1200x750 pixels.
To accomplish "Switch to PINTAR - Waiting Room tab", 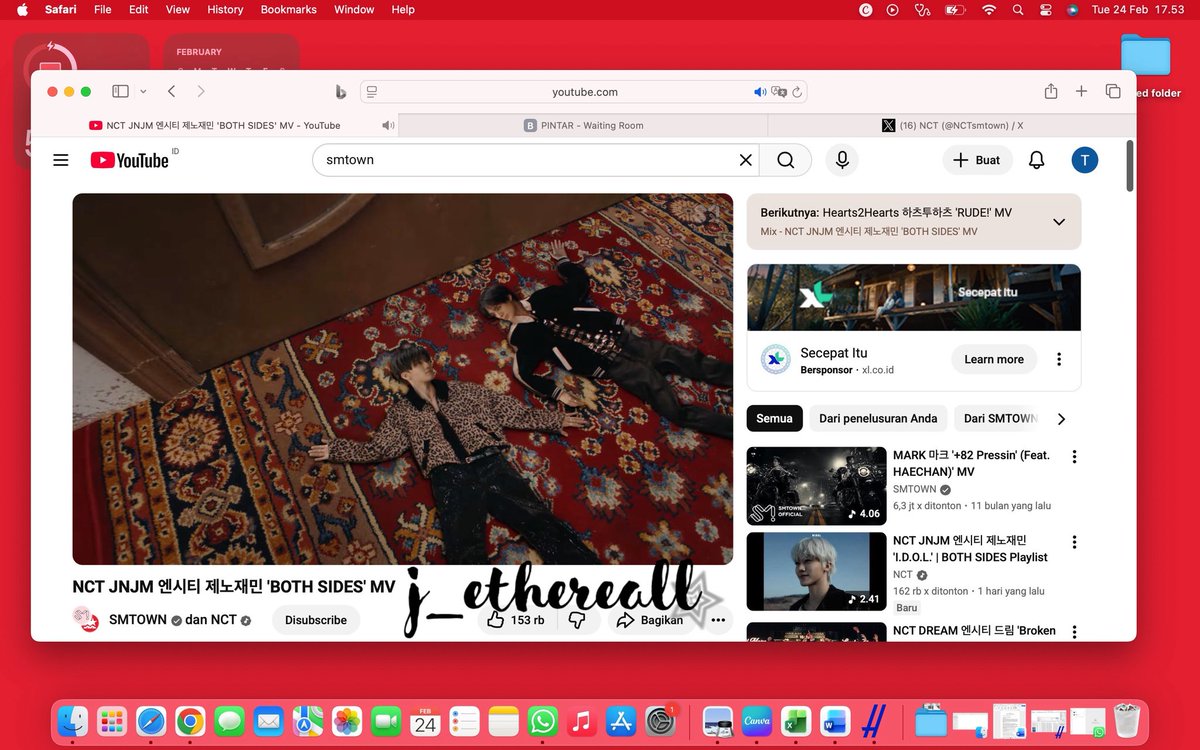I will pos(584,125).
